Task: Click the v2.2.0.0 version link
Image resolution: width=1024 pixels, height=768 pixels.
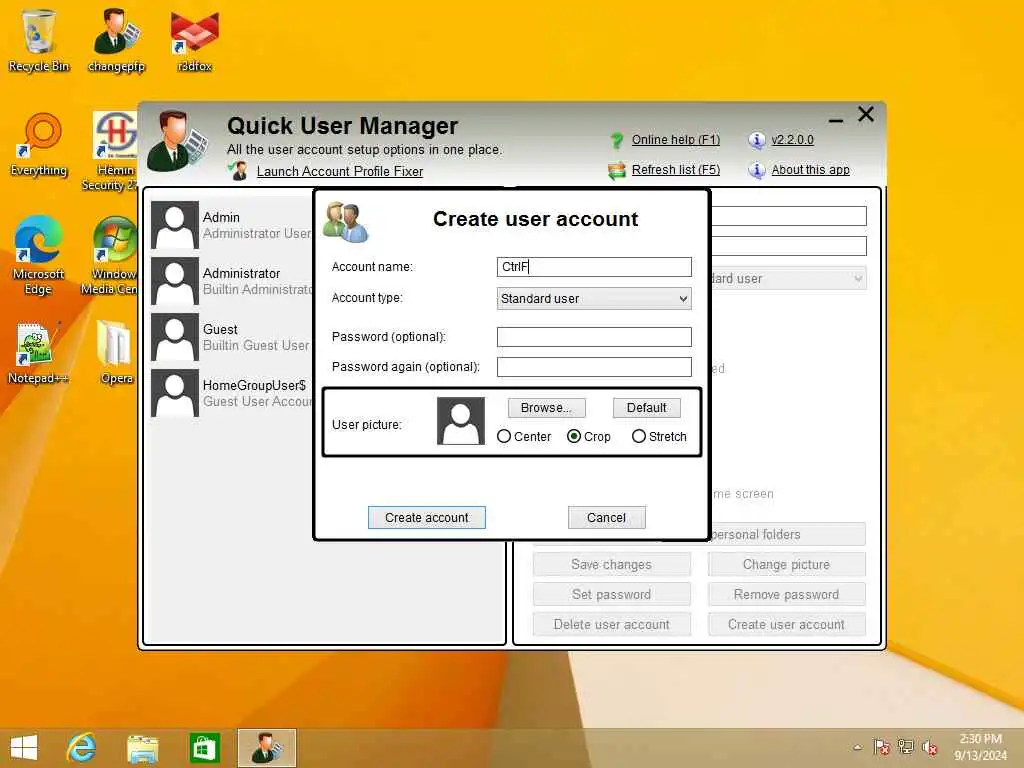Action: (x=792, y=140)
